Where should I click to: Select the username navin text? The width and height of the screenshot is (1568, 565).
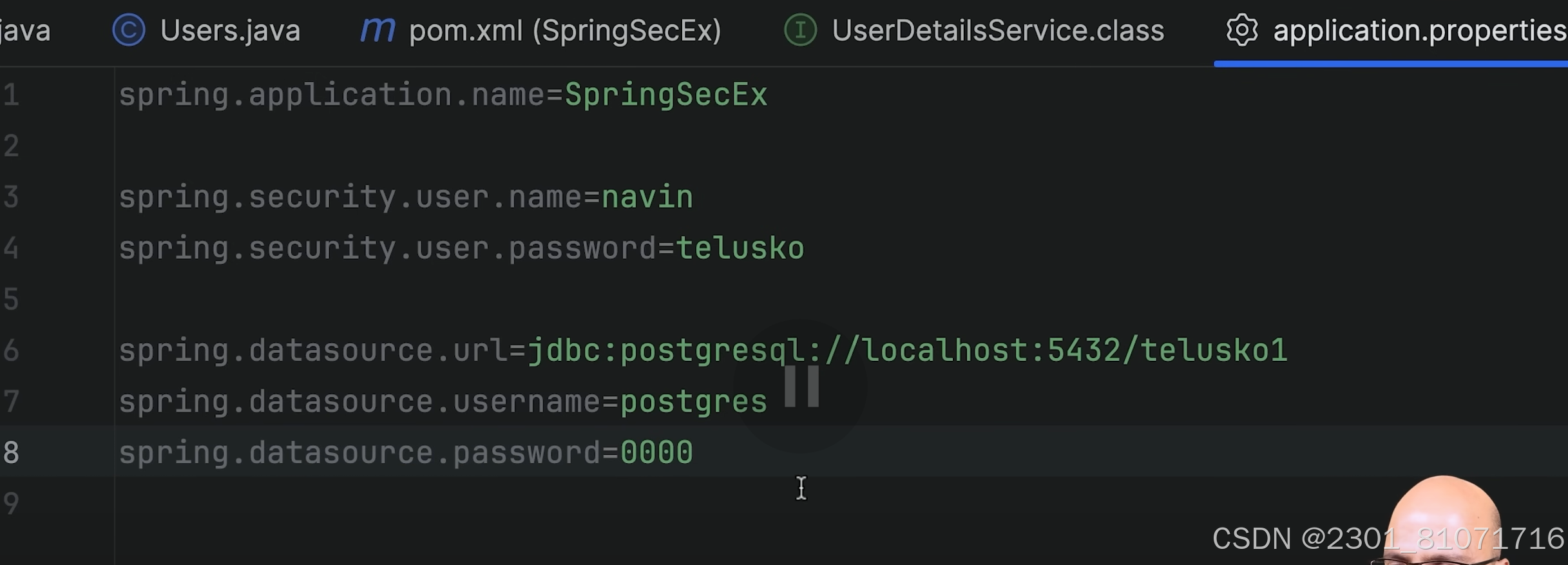tap(646, 196)
